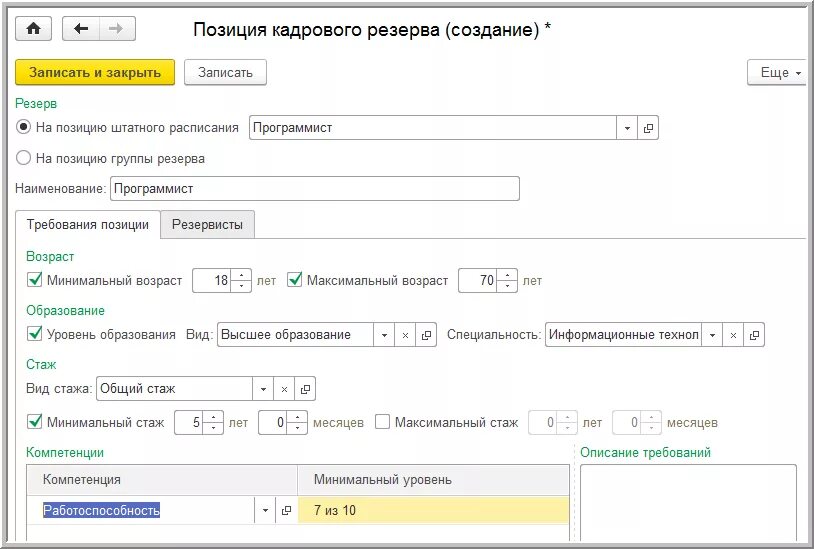Navigate back with the left arrow
This screenshot has height=549, width=814.
81,29
